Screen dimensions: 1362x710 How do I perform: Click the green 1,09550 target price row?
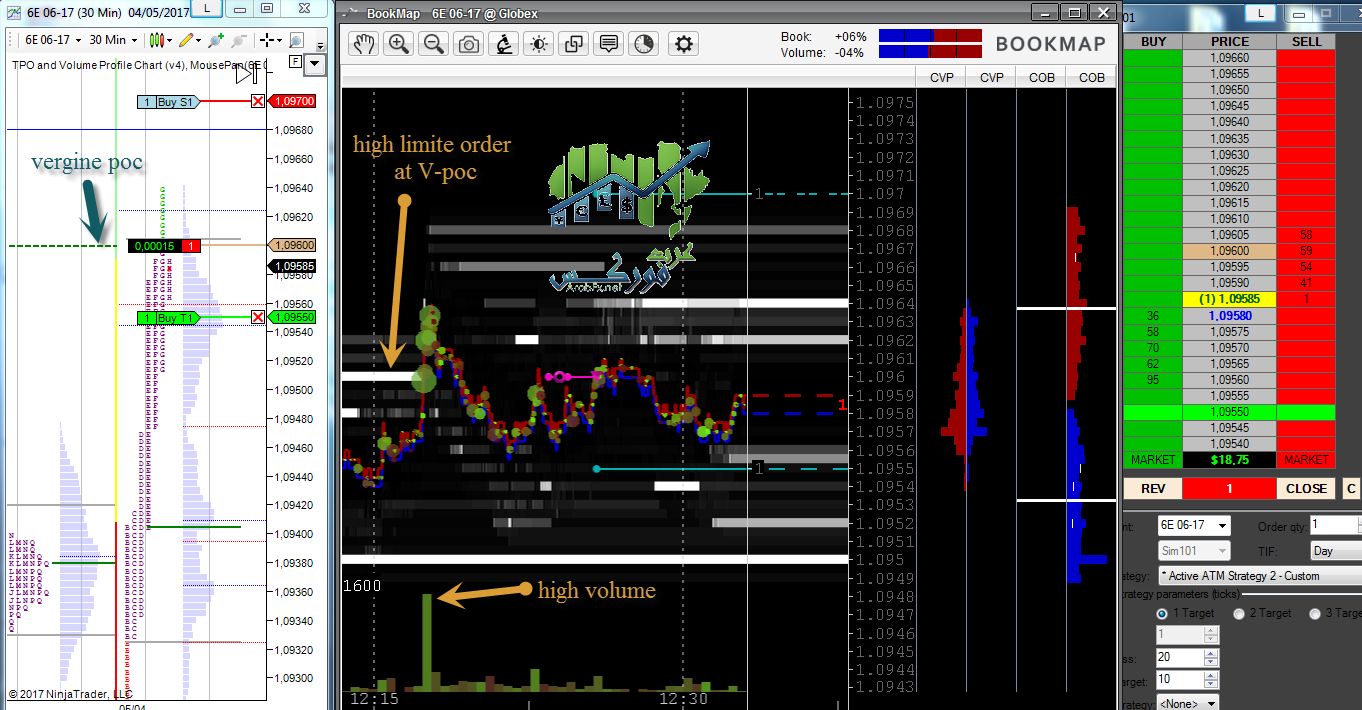click(1229, 412)
